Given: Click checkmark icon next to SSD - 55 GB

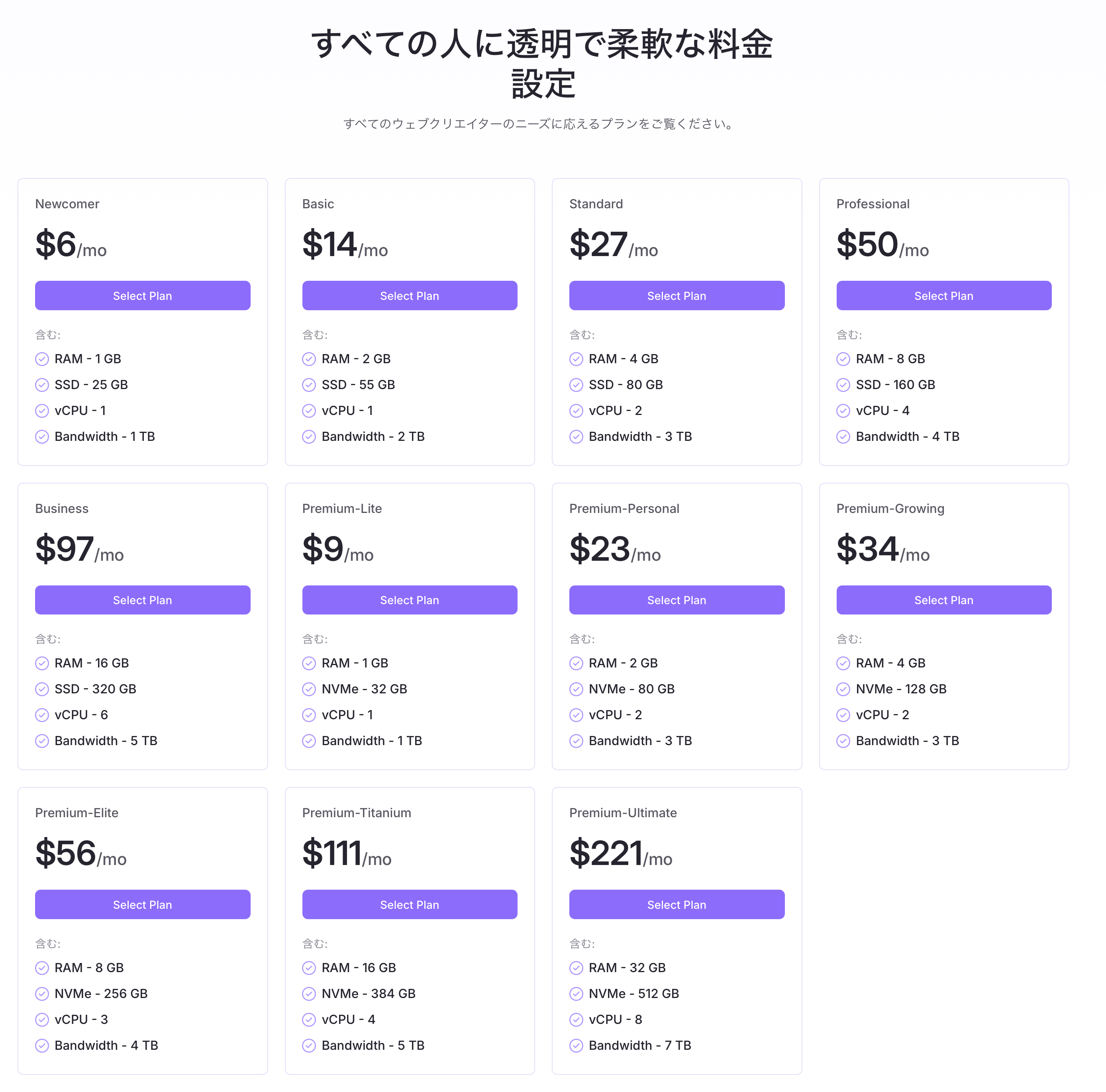Looking at the screenshot, I should tap(309, 385).
